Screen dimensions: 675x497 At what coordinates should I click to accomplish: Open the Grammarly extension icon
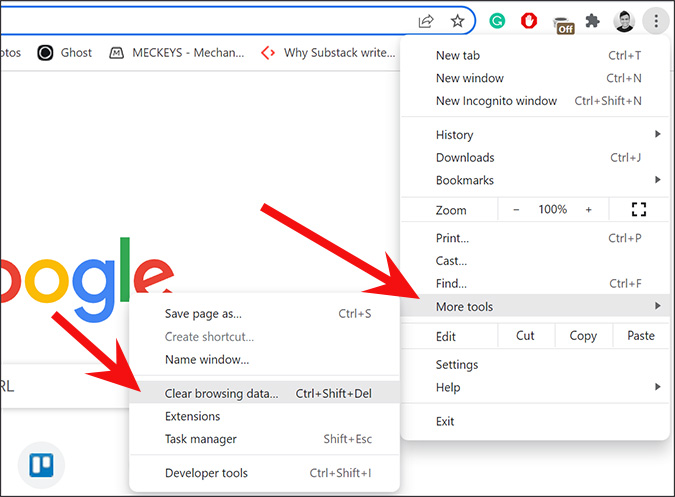coord(497,21)
